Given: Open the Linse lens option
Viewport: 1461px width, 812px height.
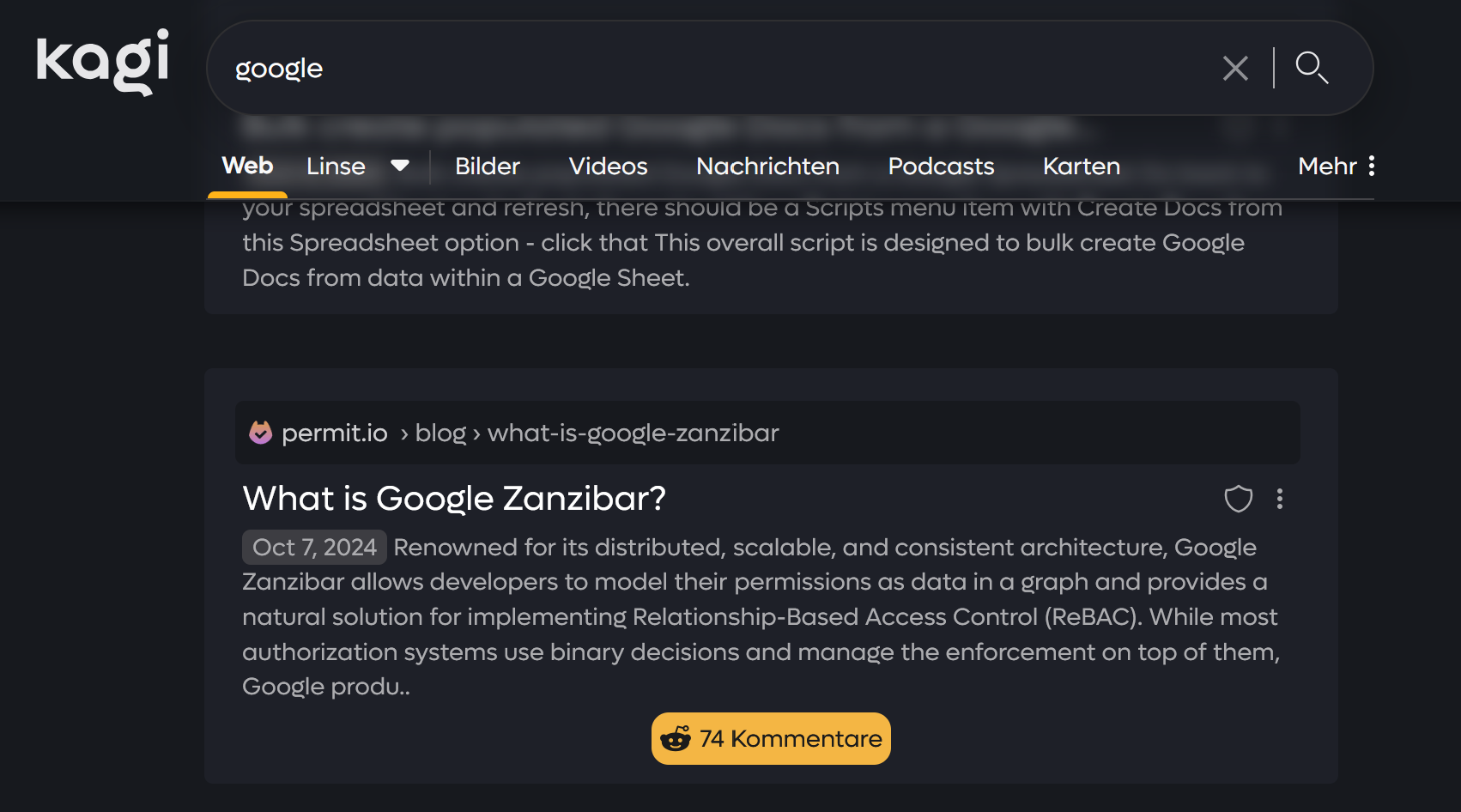Looking at the screenshot, I should [336, 166].
